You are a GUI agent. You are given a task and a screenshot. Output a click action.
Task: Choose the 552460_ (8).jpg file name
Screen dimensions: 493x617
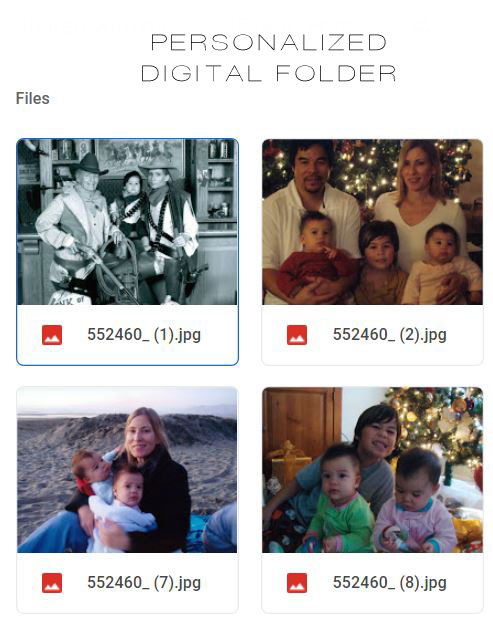coord(390,583)
